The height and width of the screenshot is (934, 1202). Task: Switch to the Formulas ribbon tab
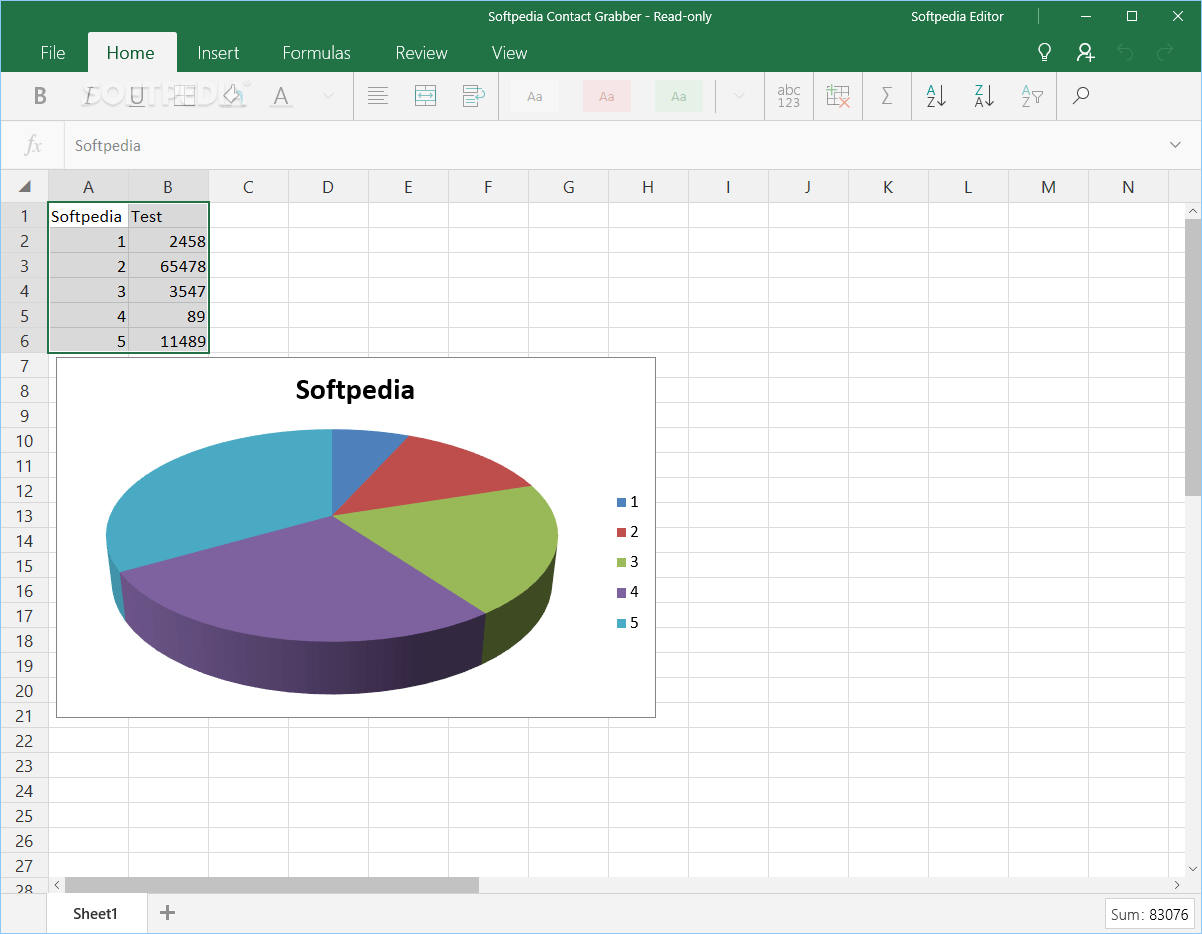pyautogui.click(x=316, y=52)
